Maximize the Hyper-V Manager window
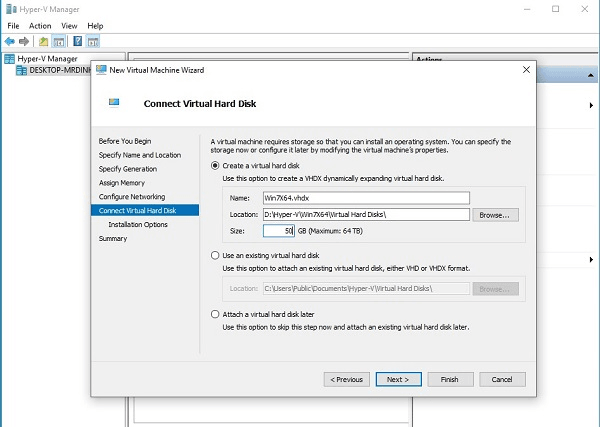This screenshot has width=600, height=427. point(556,9)
